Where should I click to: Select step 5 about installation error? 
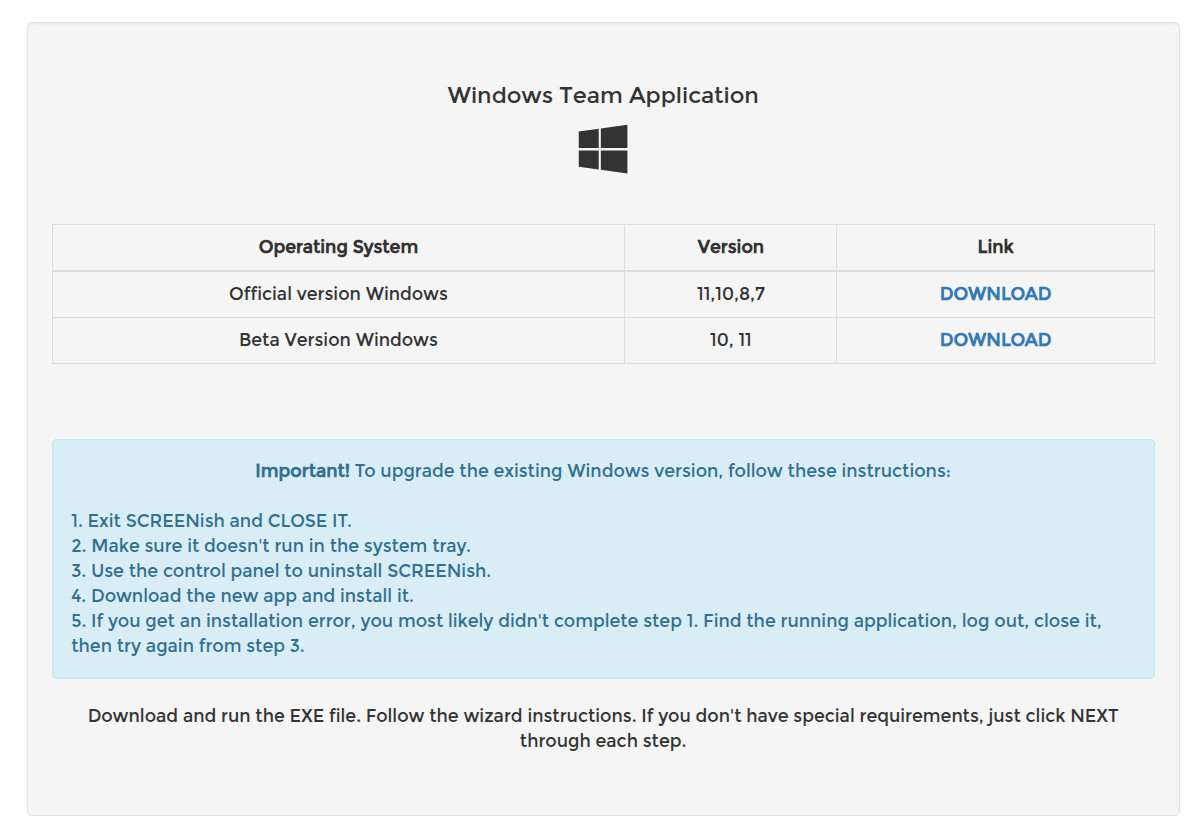point(586,633)
